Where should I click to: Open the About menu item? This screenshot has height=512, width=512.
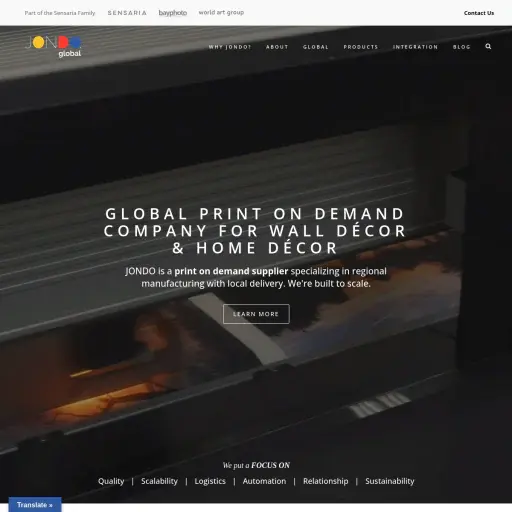coord(277,47)
